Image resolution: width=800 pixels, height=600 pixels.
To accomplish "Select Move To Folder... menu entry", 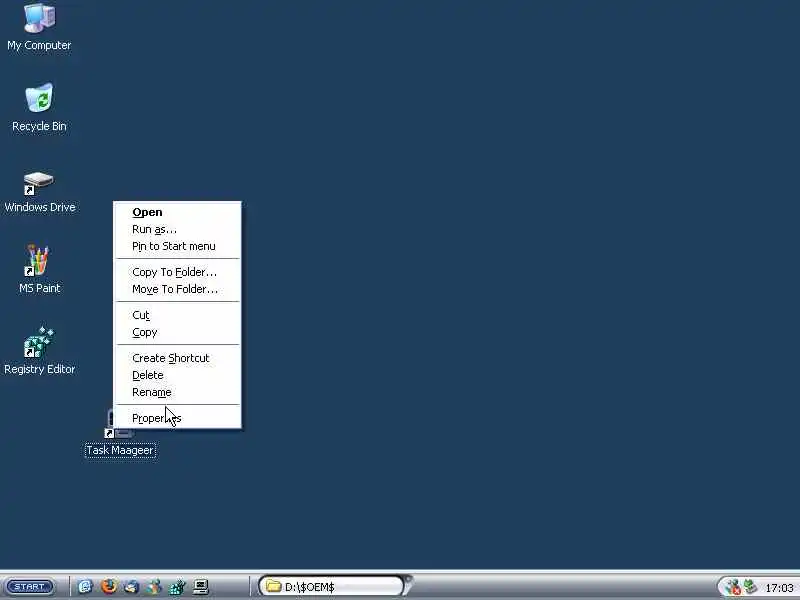I will coord(177,289).
